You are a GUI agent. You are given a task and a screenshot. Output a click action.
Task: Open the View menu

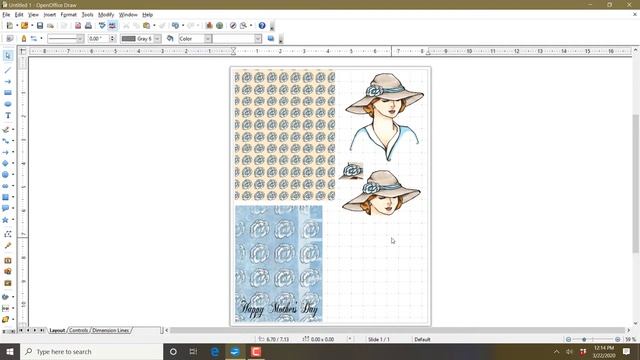33,15
